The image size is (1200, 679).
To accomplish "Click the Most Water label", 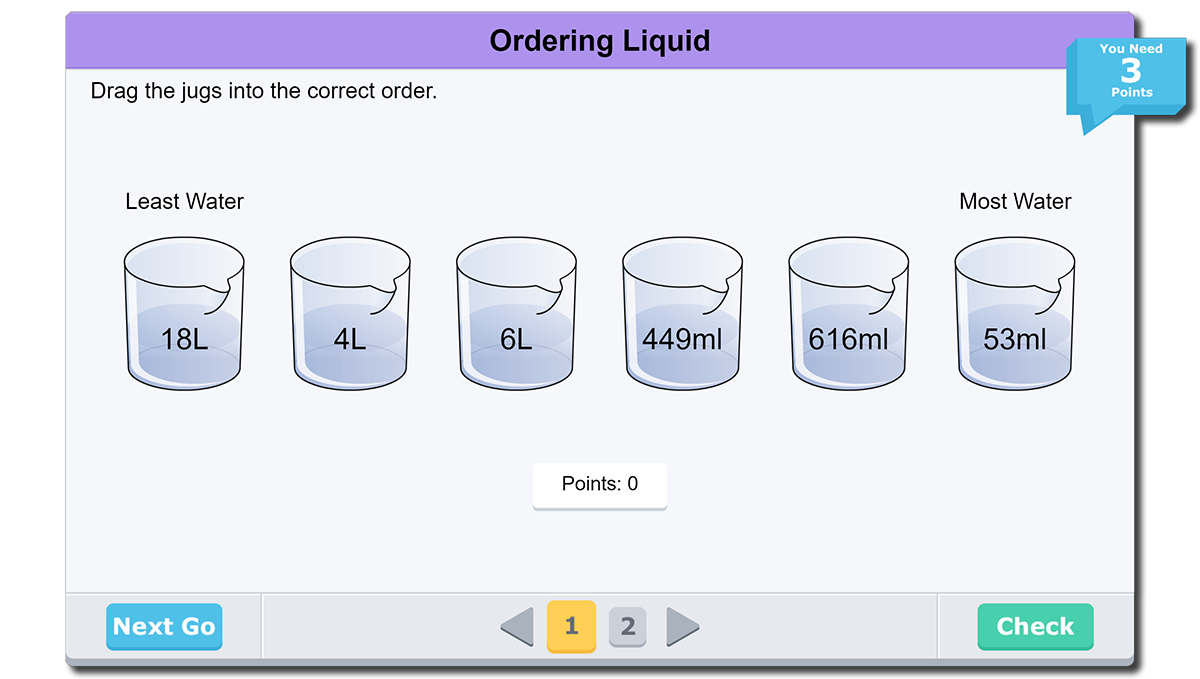I will [1015, 201].
